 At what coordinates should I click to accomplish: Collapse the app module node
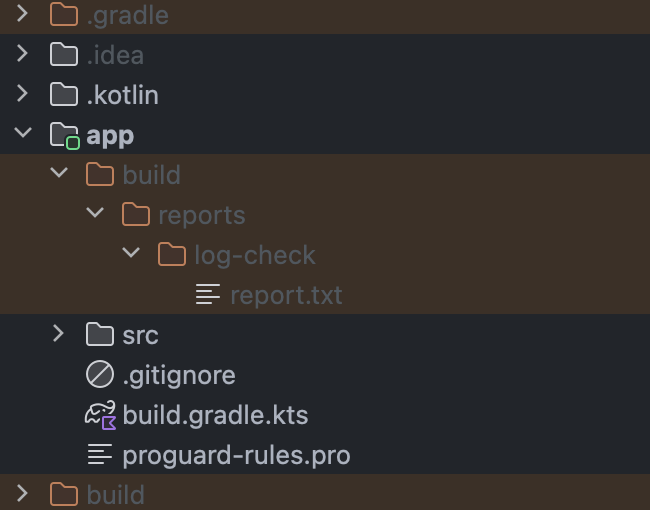click(x=23, y=133)
